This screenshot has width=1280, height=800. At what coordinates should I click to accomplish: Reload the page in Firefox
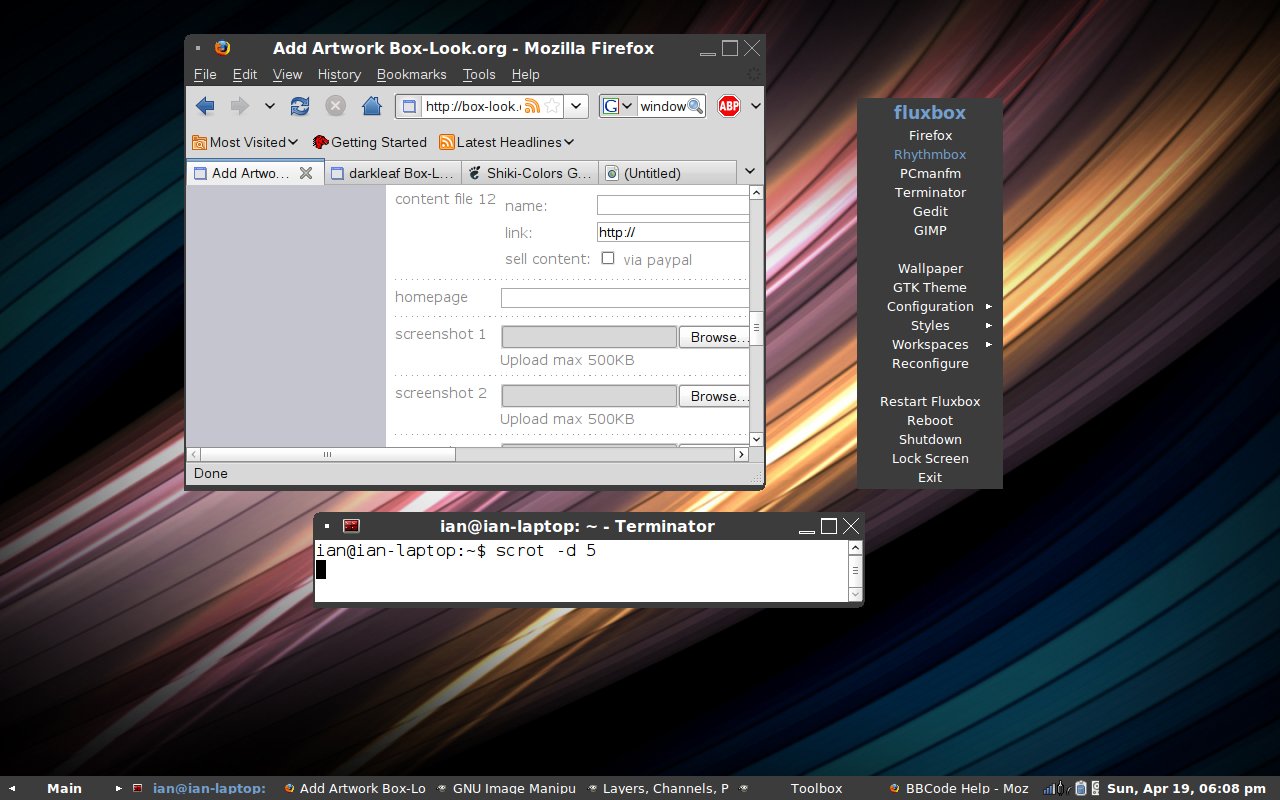(x=300, y=106)
